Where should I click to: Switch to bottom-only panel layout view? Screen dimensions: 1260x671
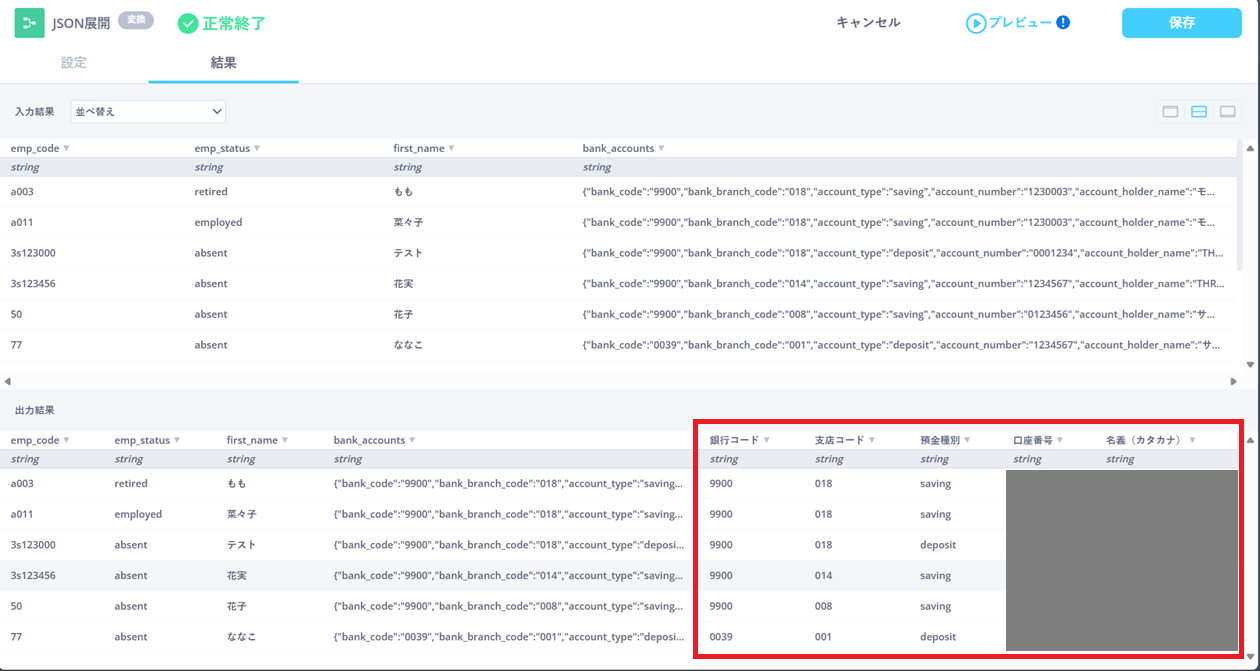(x=1227, y=112)
